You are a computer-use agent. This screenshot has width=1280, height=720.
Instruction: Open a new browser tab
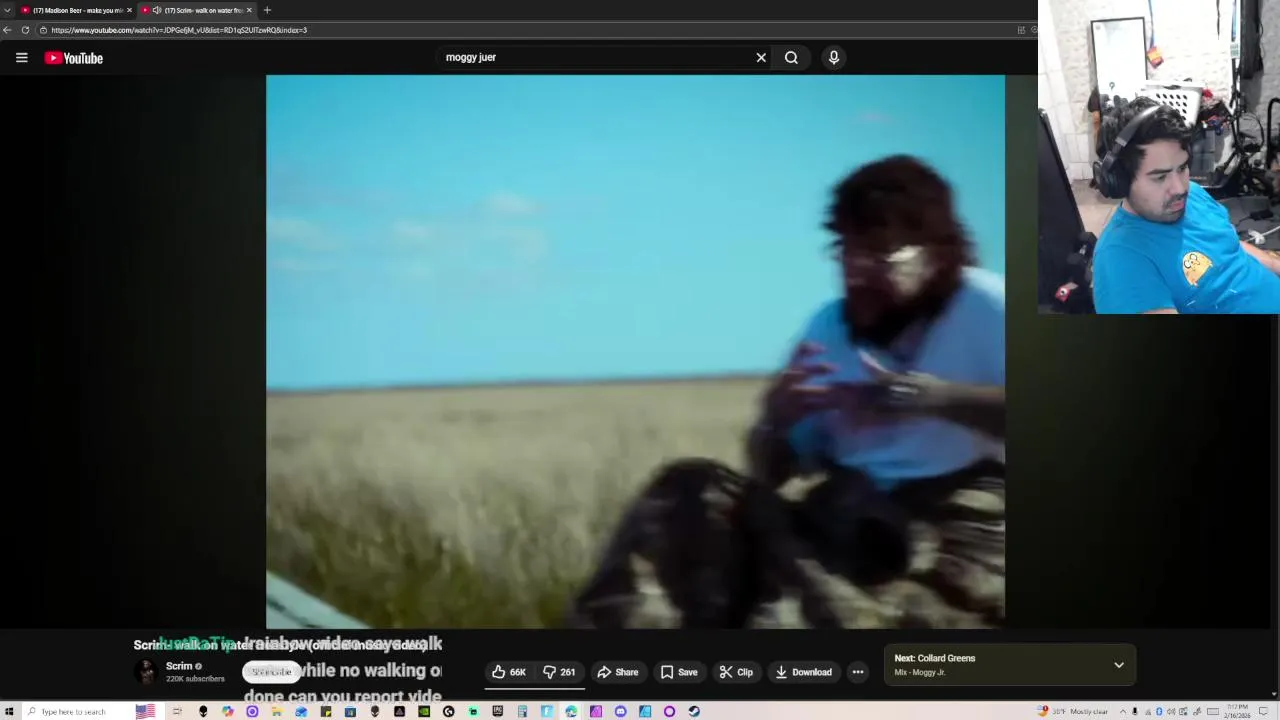(267, 10)
